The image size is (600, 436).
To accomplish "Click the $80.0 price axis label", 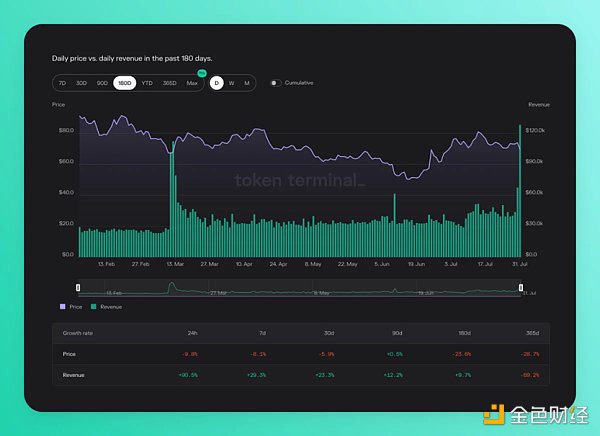I will 66,130.
